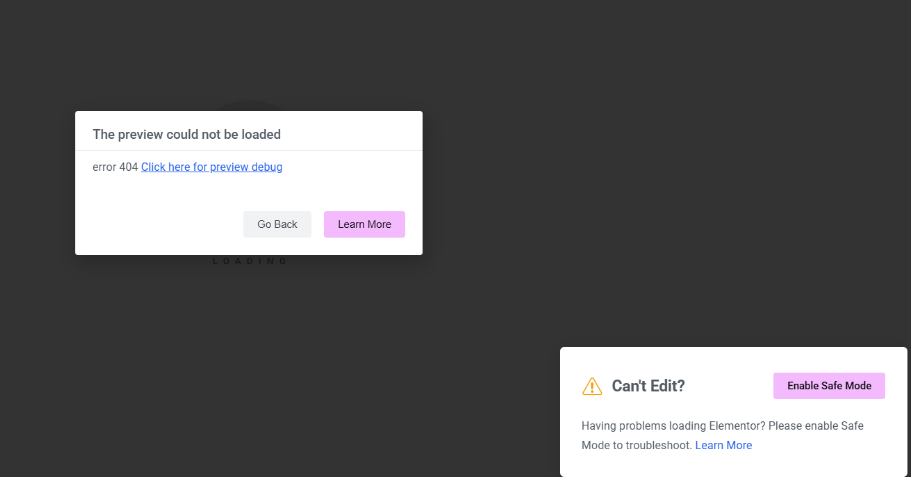Screen dimensions: 911x477
Task: Click "Having problems loading Elementor?" text
Action: [x=672, y=425]
